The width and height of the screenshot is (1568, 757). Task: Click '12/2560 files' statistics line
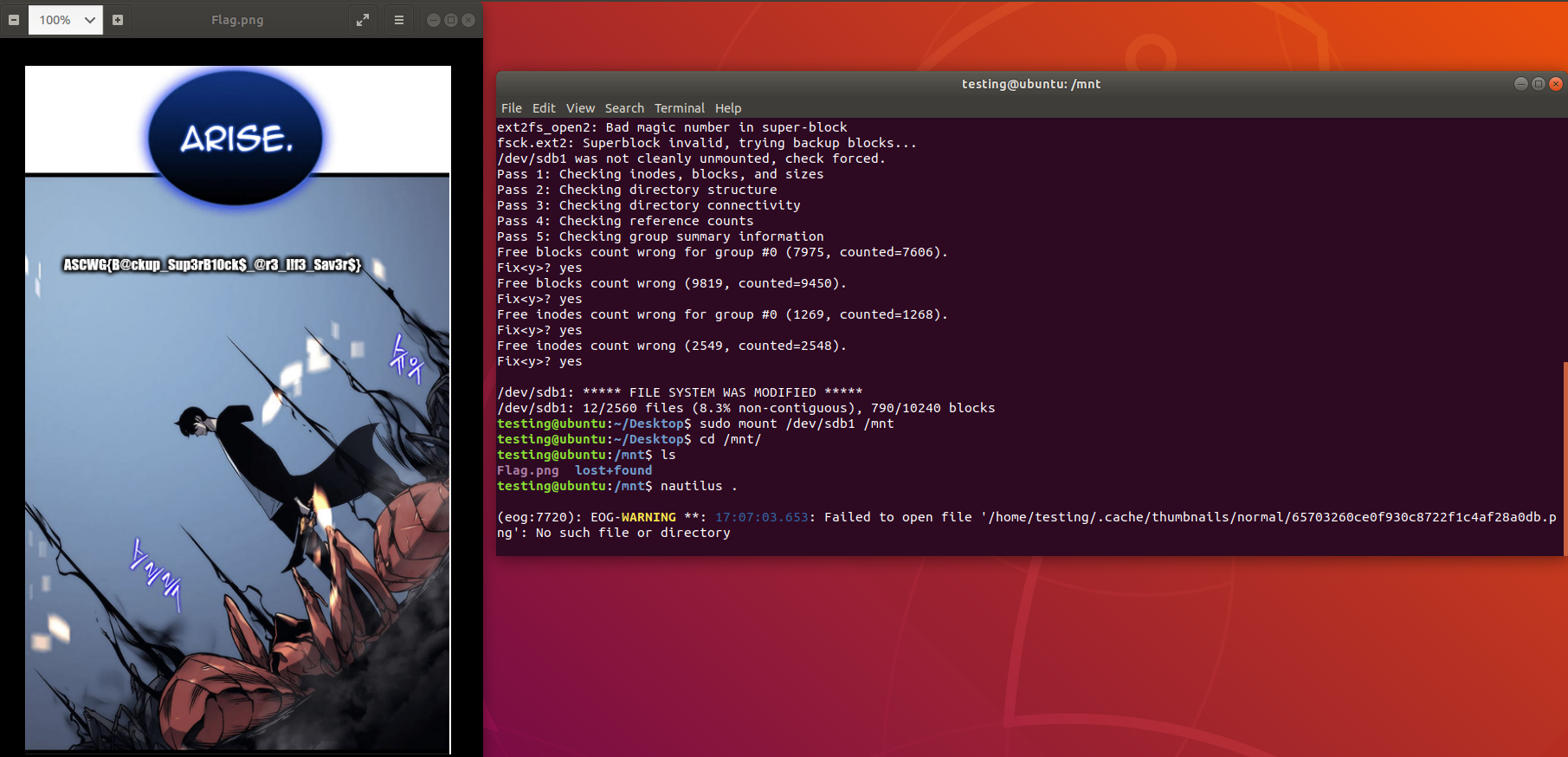tap(746, 408)
